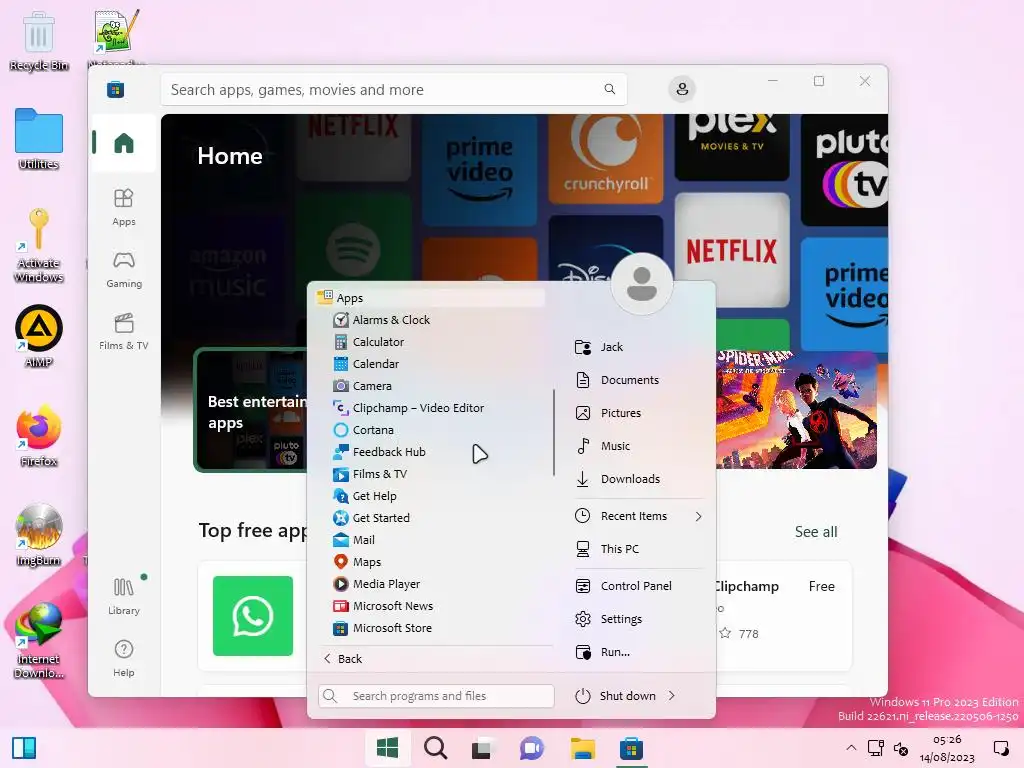Click Windows Start button on taskbar
Viewport: 1024px width, 768px height.
(387, 748)
